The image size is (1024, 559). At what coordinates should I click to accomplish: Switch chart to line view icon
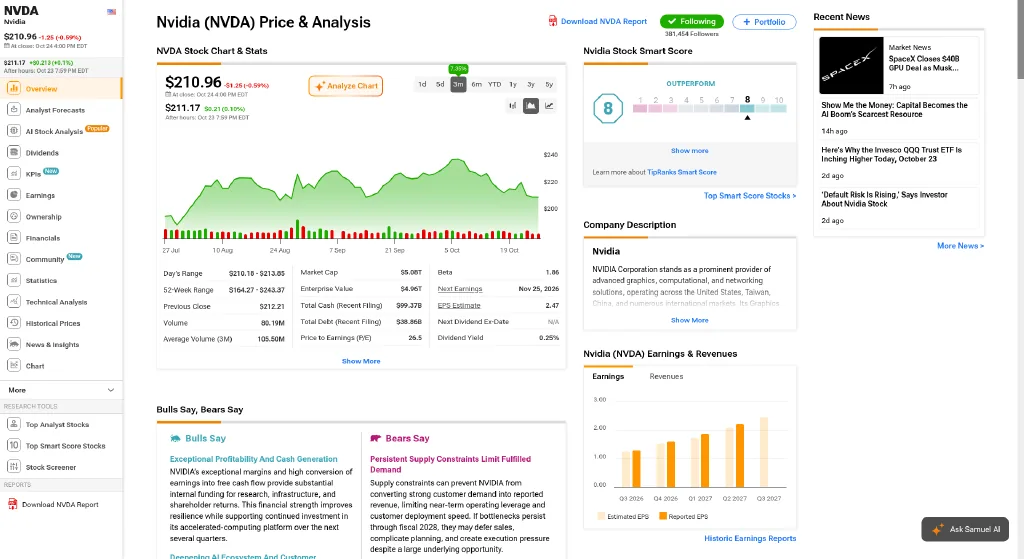549,106
